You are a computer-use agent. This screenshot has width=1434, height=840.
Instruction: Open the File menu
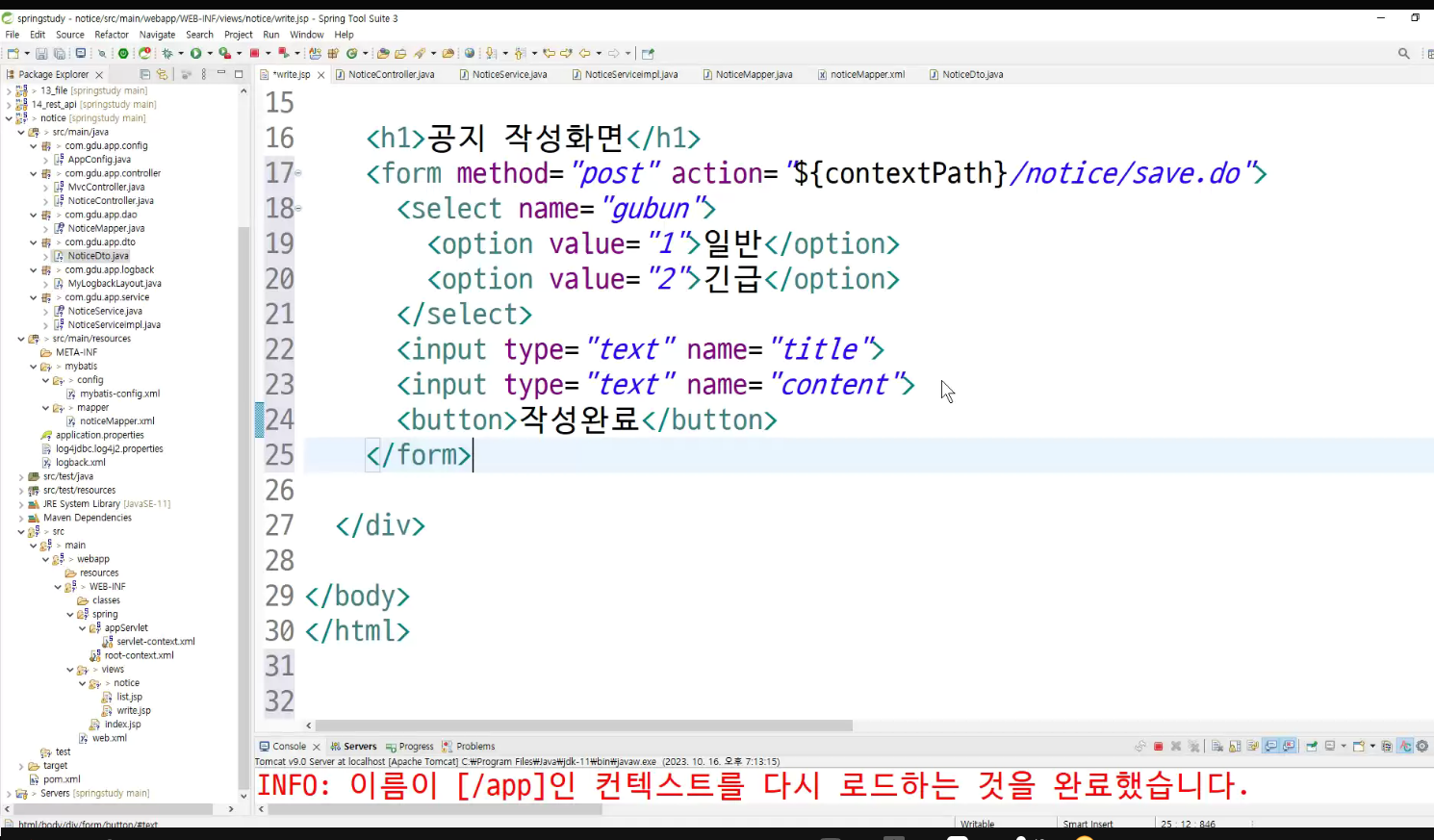tap(13, 35)
